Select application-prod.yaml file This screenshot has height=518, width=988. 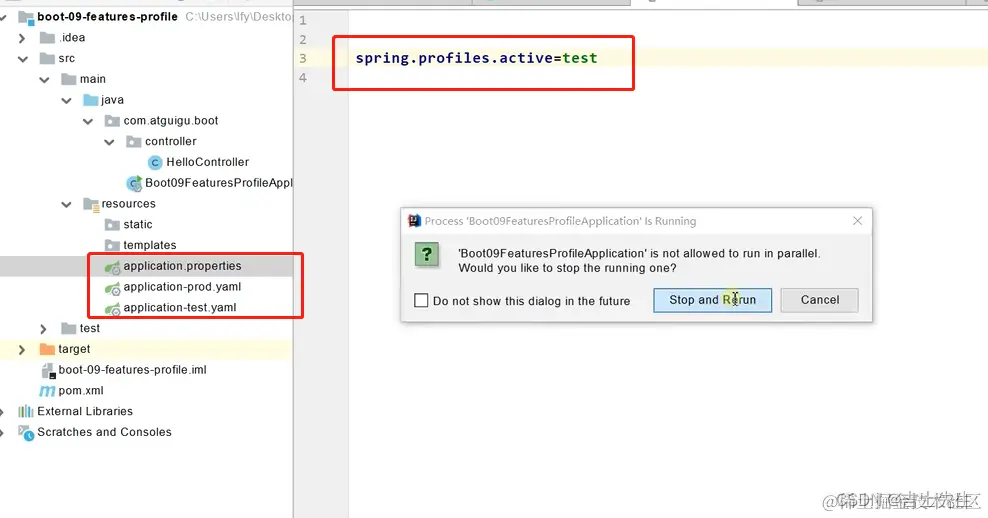(x=182, y=287)
